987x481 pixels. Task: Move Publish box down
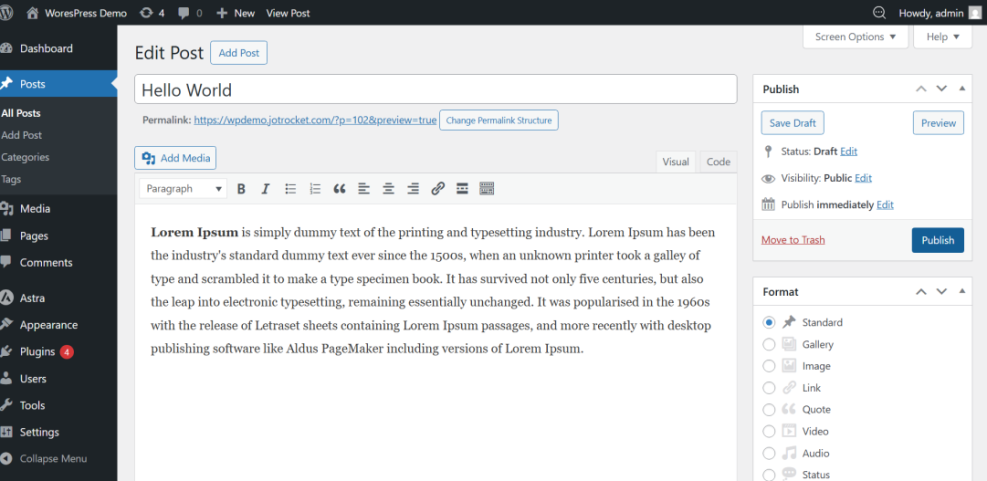pos(941,89)
